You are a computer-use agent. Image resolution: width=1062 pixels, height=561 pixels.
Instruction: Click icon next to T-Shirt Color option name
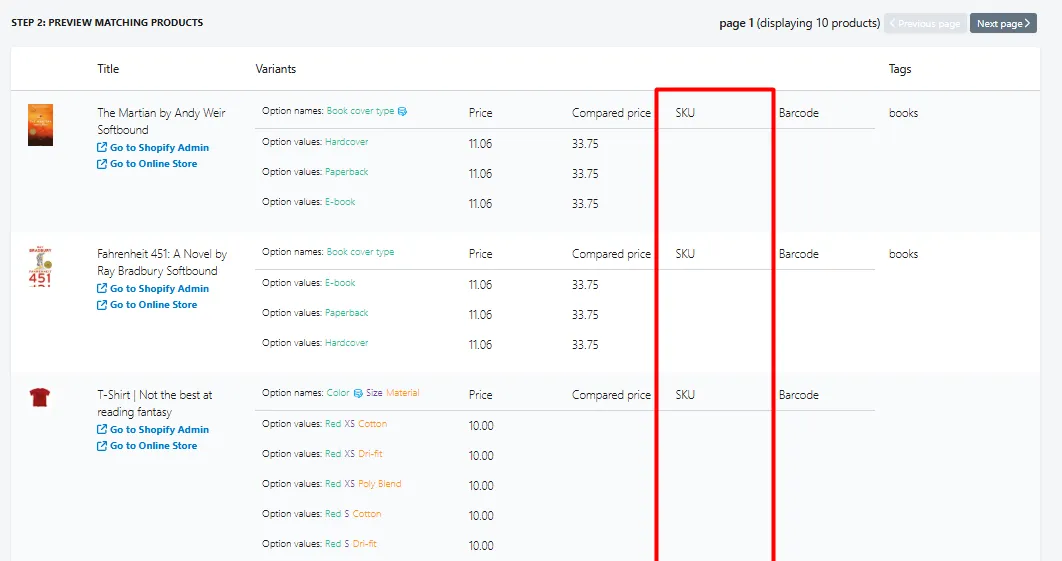click(x=358, y=393)
